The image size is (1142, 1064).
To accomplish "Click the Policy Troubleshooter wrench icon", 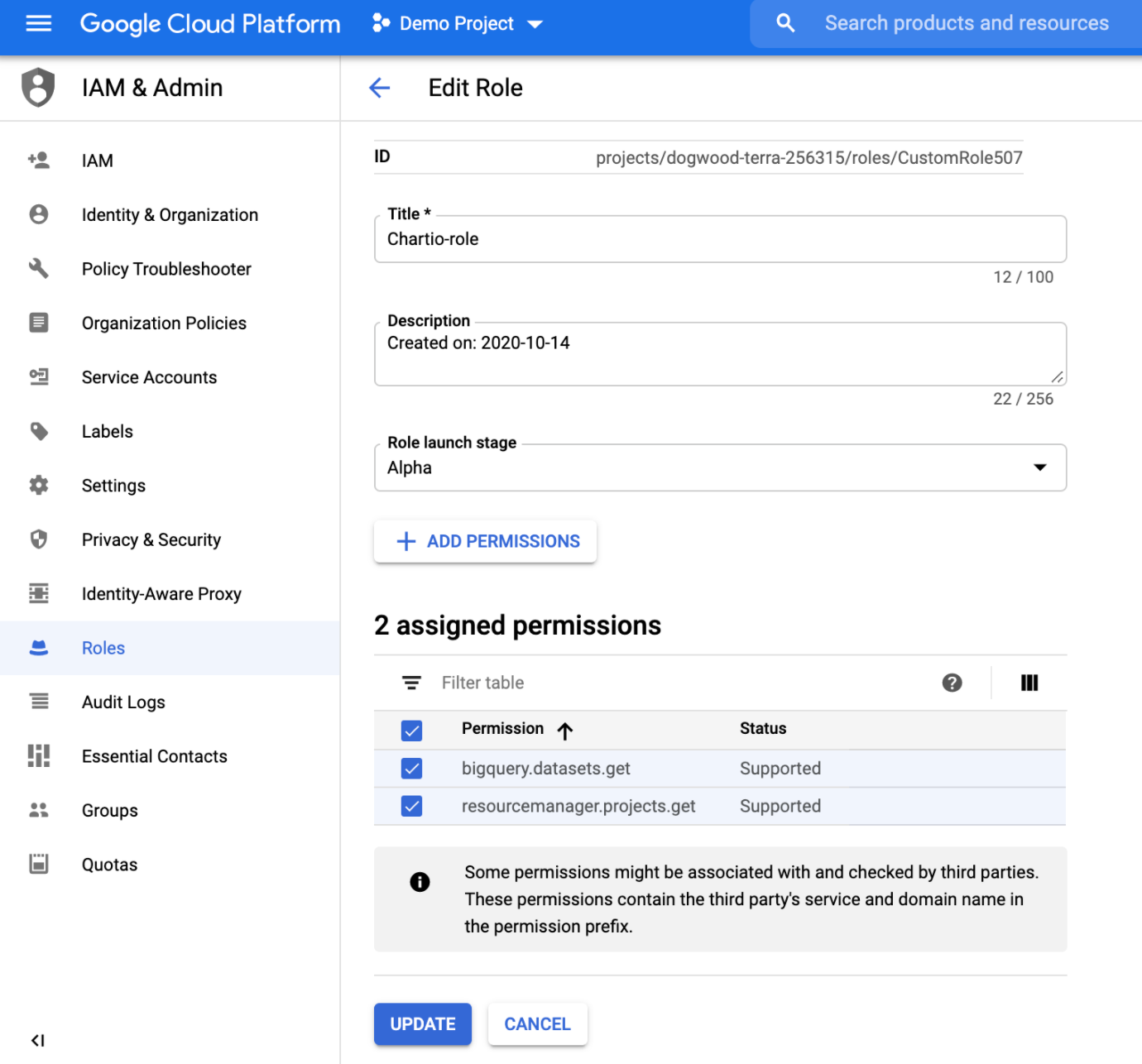I will (x=38, y=268).
